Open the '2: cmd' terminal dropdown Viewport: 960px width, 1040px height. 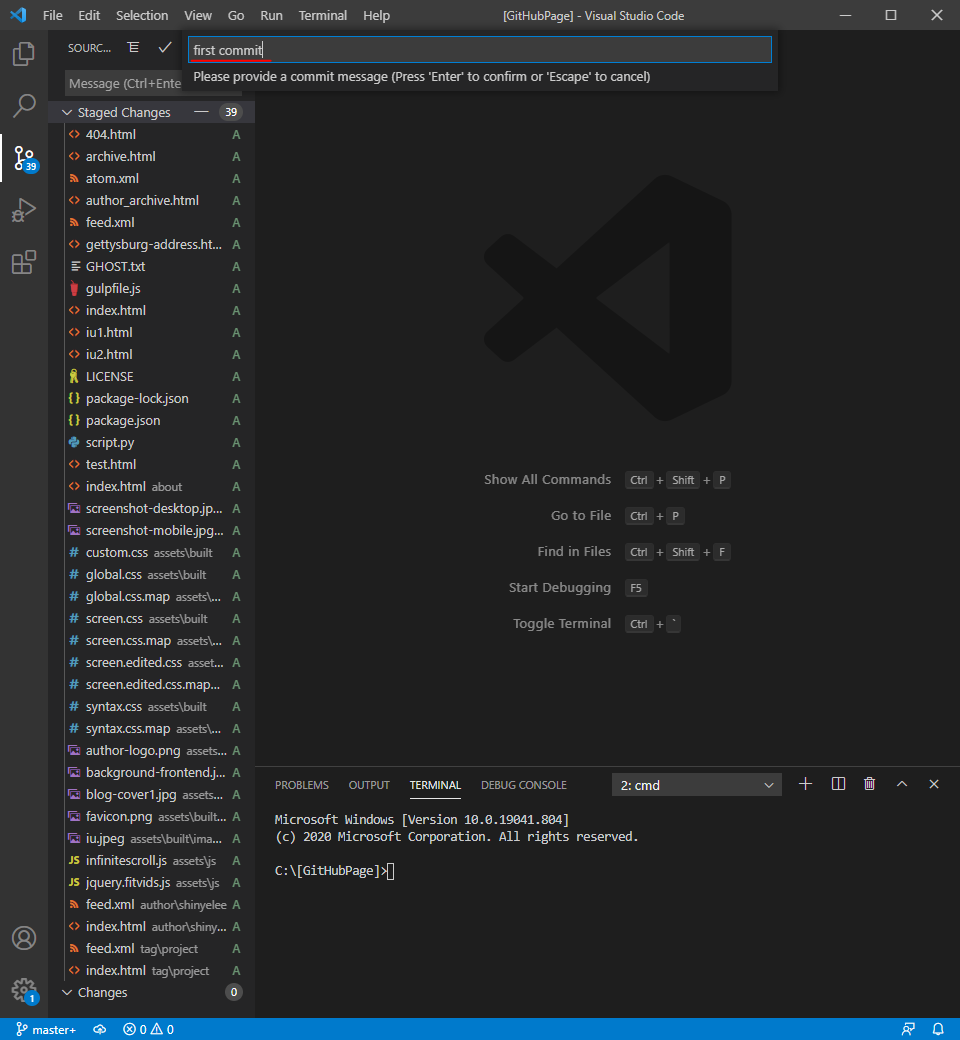(697, 785)
